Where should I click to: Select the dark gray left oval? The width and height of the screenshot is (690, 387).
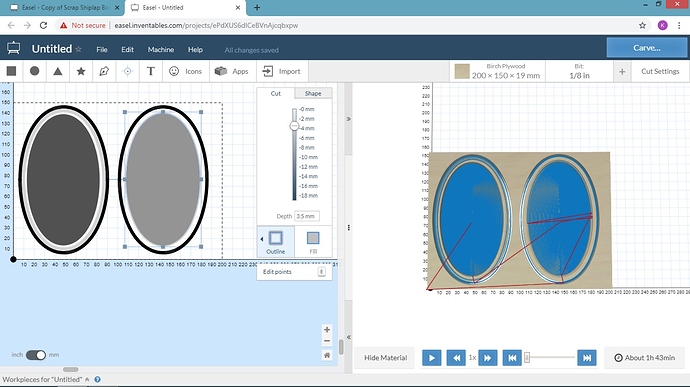[x=63, y=180]
